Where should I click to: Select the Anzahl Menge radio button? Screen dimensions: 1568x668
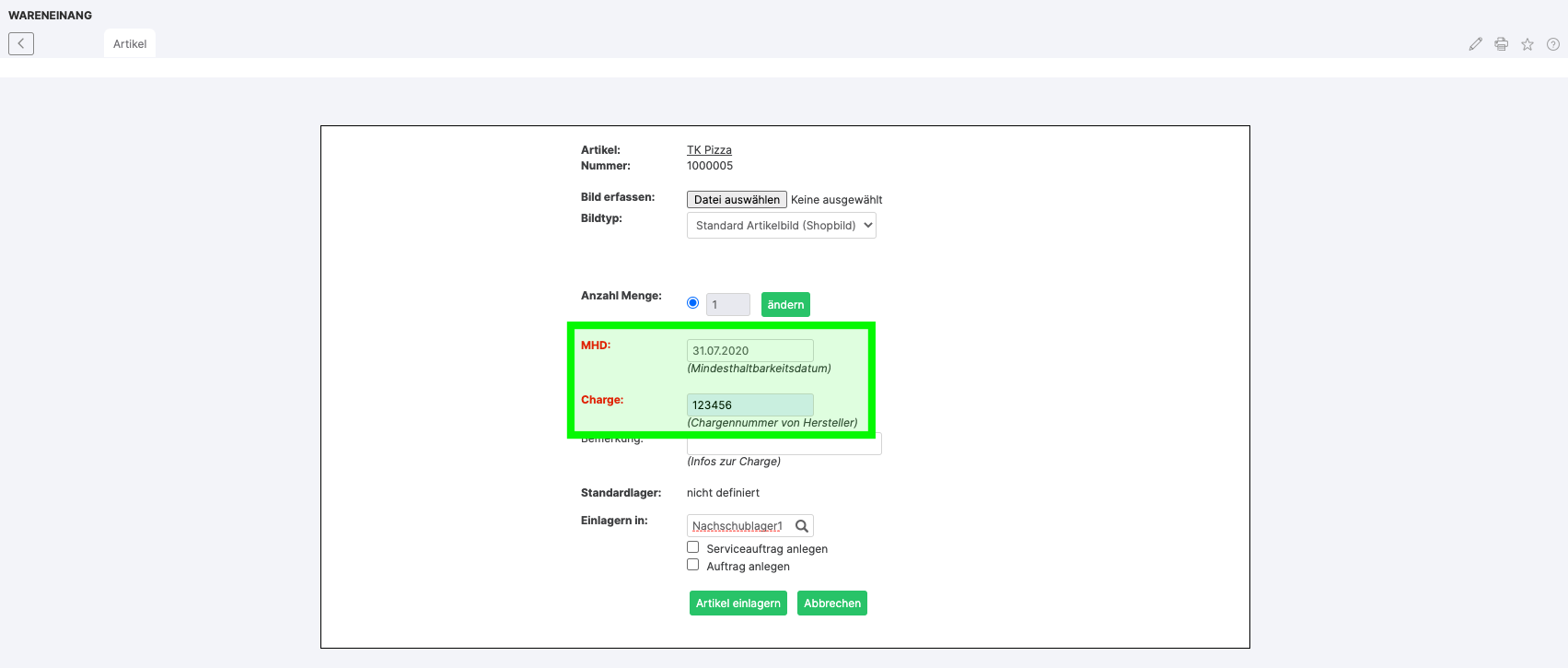(x=692, y=303)
